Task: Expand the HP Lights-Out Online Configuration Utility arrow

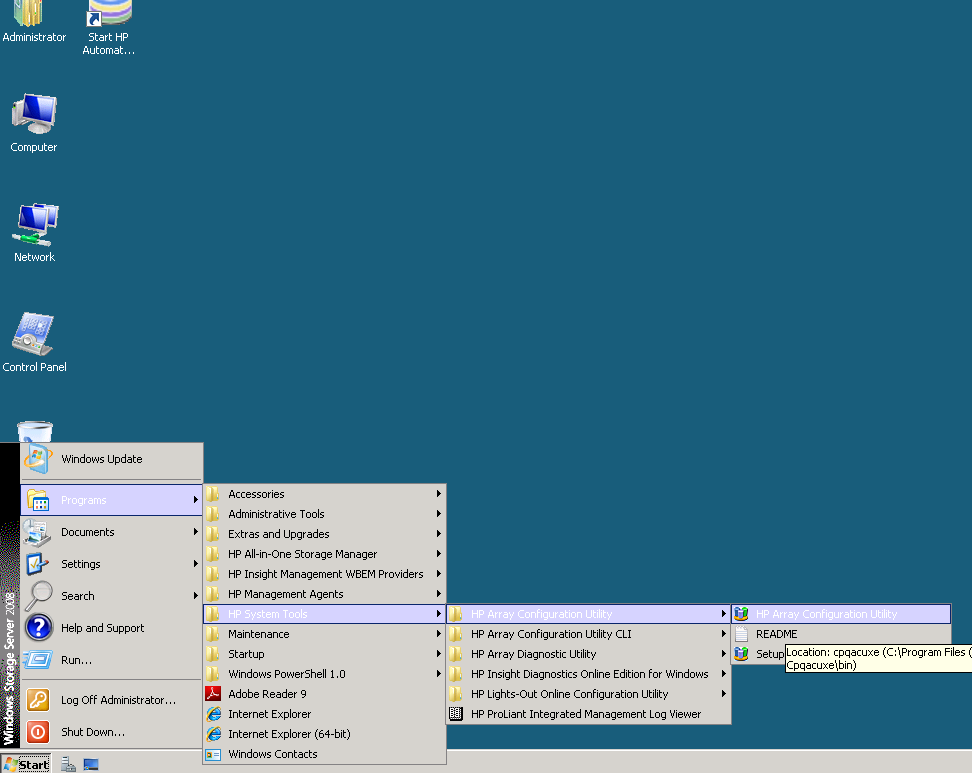Action: coord(723,694)
